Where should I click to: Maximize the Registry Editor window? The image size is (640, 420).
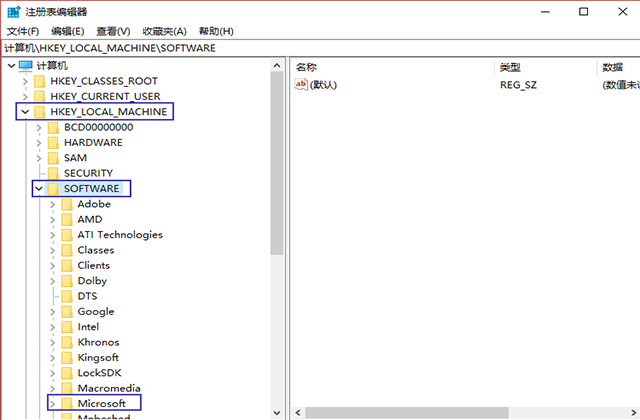tap(584, 11)
